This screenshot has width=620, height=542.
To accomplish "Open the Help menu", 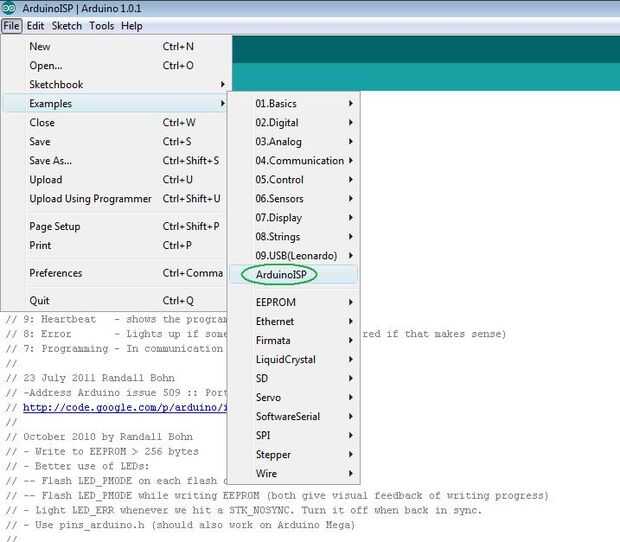I will [x=132, y=26].
